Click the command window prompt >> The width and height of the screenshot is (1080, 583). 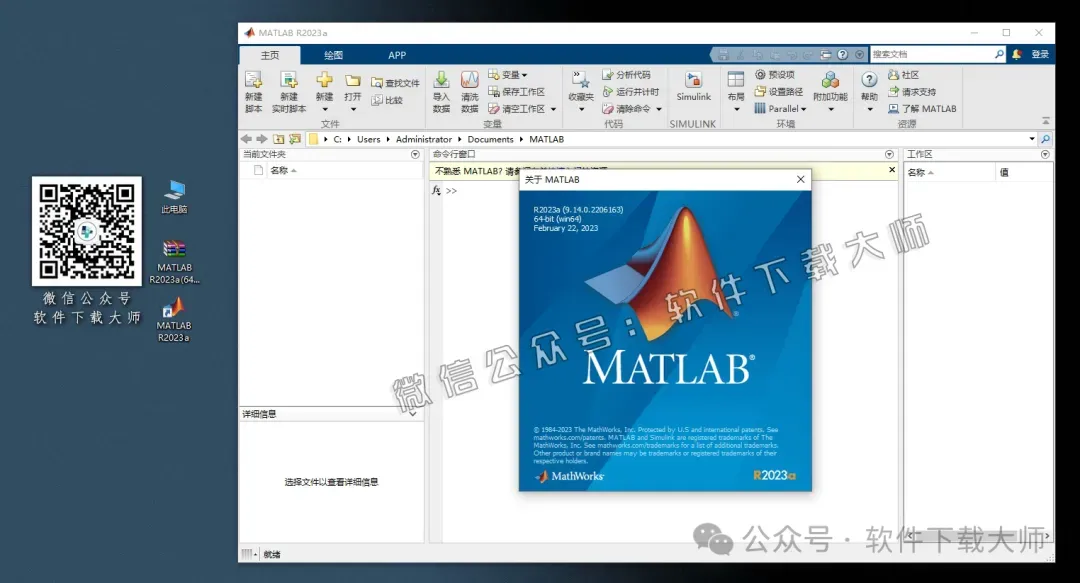tap(451, 191)
